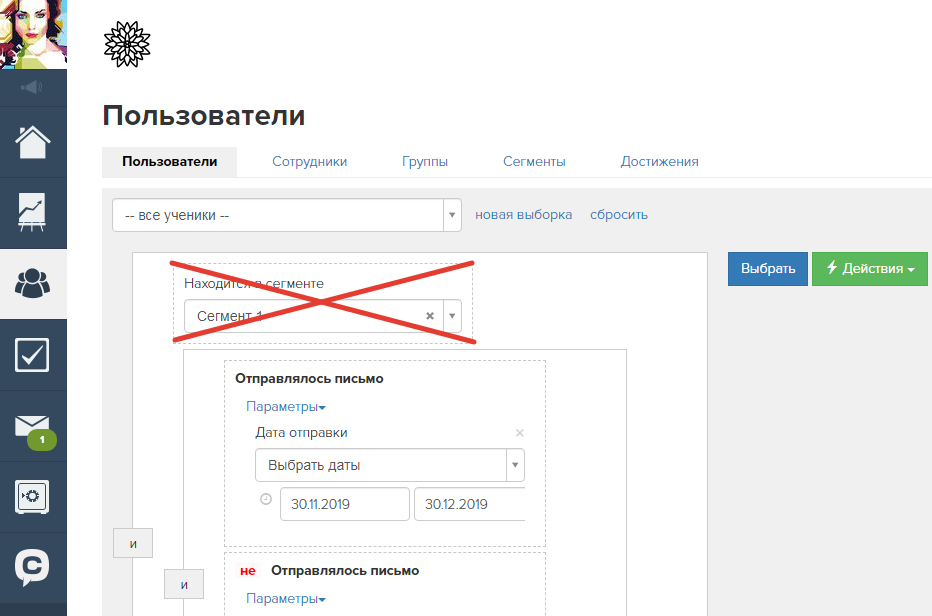Click the blue Выбрать button

[x=768, y=269]
